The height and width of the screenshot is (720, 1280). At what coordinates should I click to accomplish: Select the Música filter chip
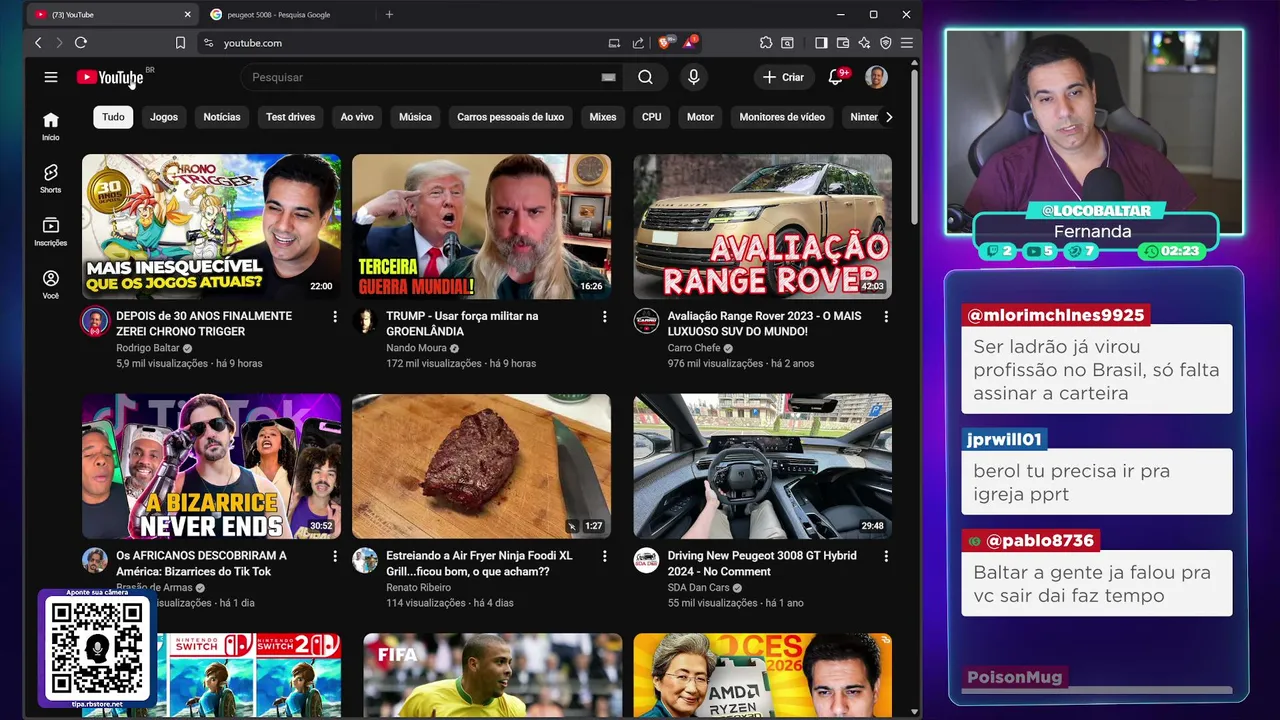pos(415,117)
